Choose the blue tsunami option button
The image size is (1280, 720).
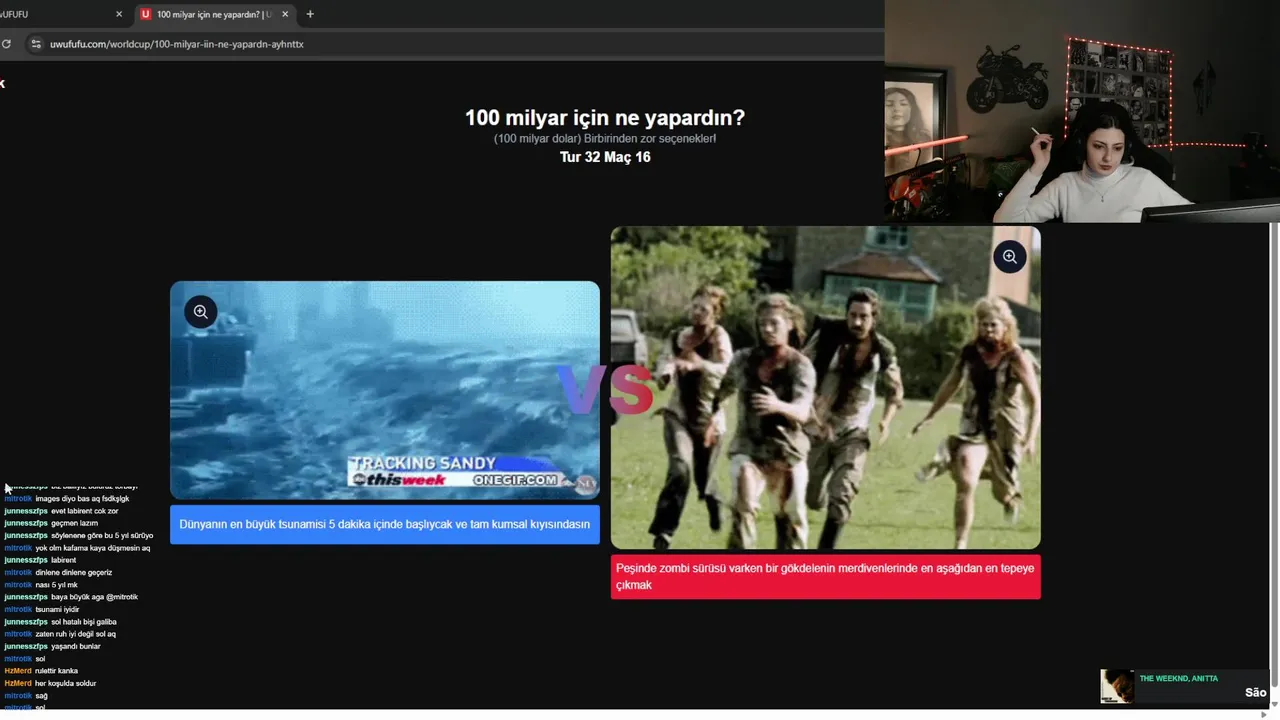point(385,524)
